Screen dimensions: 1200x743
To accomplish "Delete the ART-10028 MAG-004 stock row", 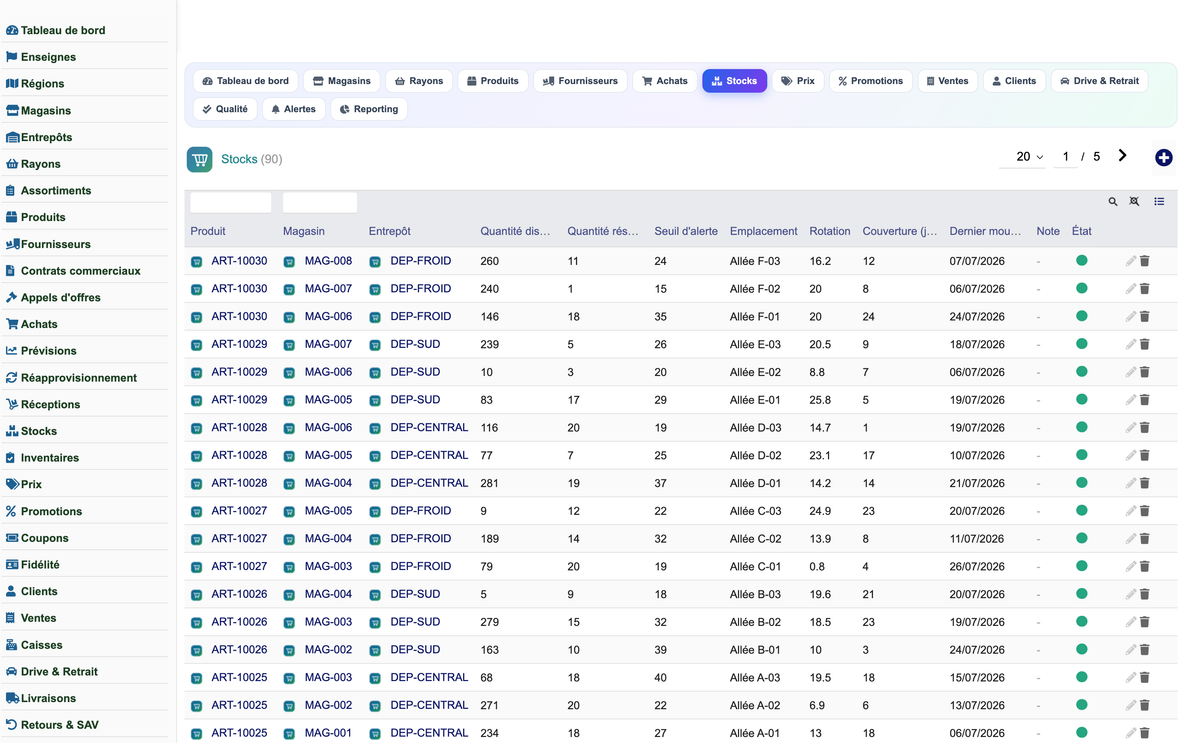I will [x=1145, y=483].
